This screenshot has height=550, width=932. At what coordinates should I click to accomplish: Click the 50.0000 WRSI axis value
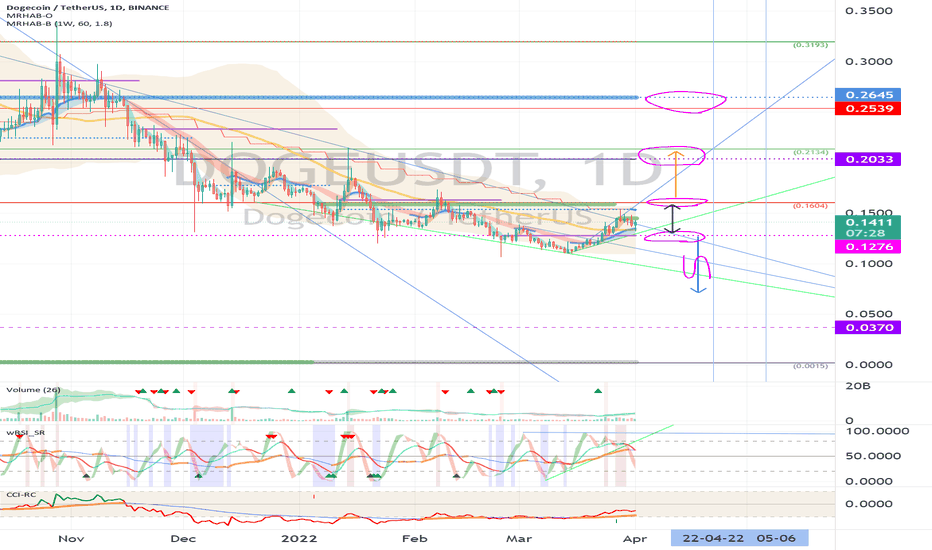(x=873, y=456)
